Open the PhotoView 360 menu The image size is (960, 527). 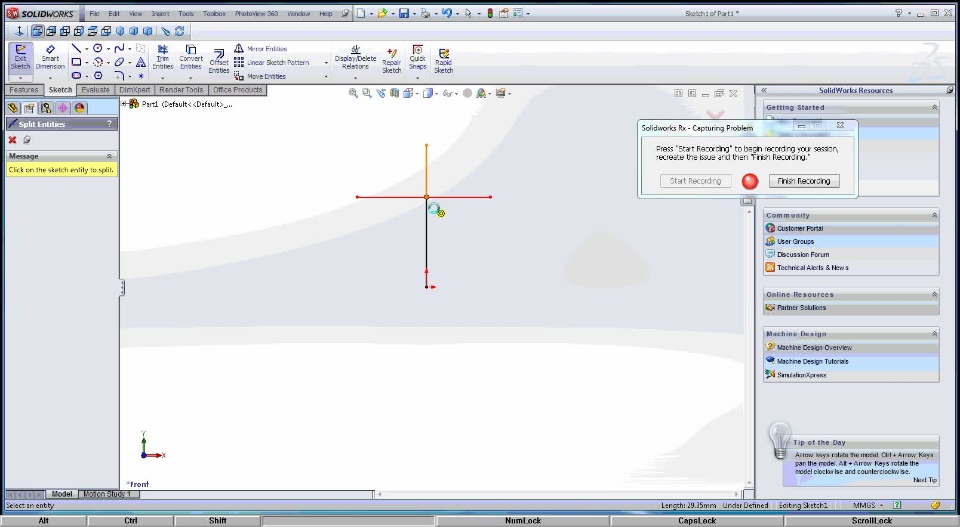tap(257, 13)
